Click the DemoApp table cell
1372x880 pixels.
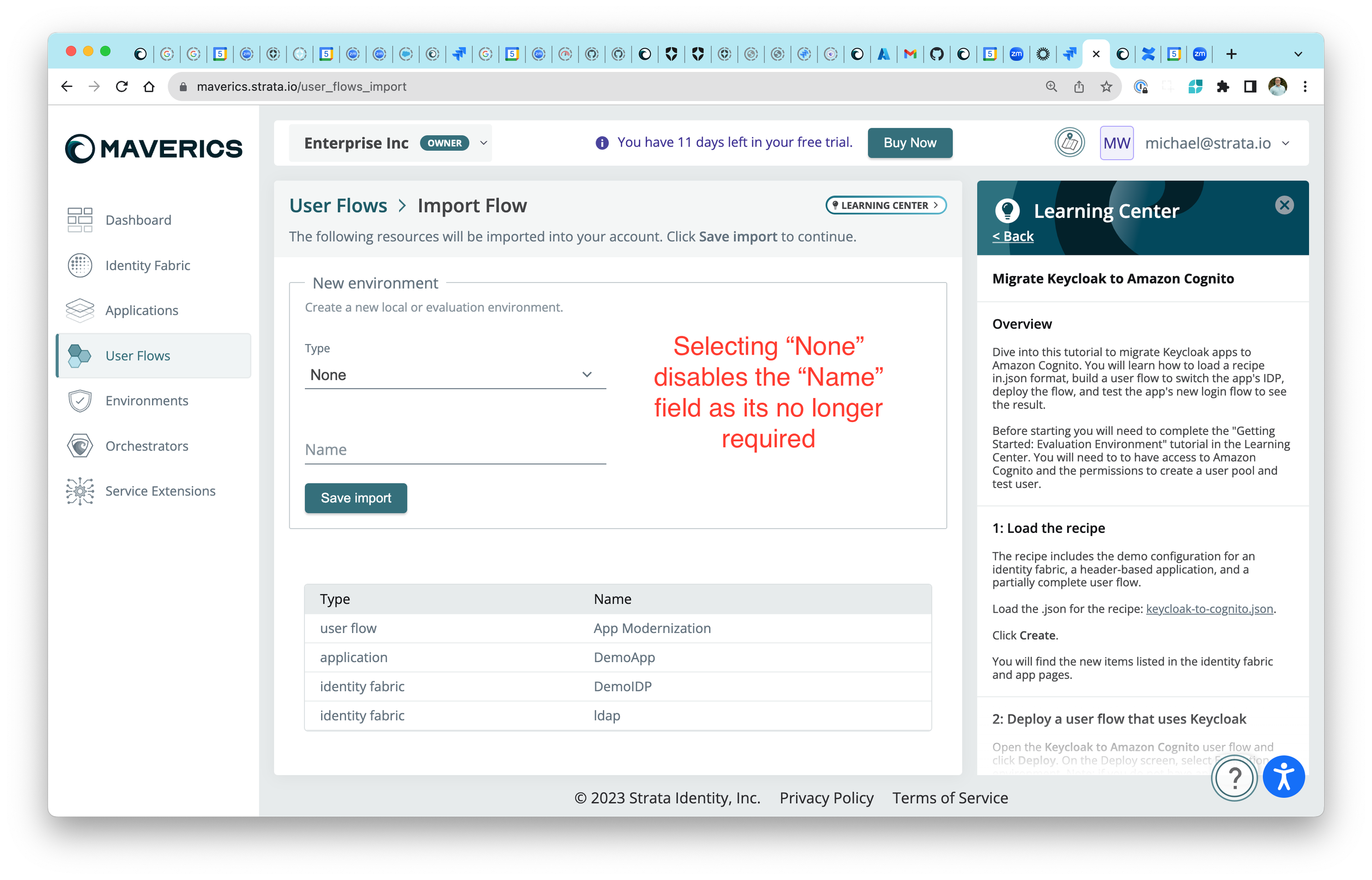click(624, 657)
